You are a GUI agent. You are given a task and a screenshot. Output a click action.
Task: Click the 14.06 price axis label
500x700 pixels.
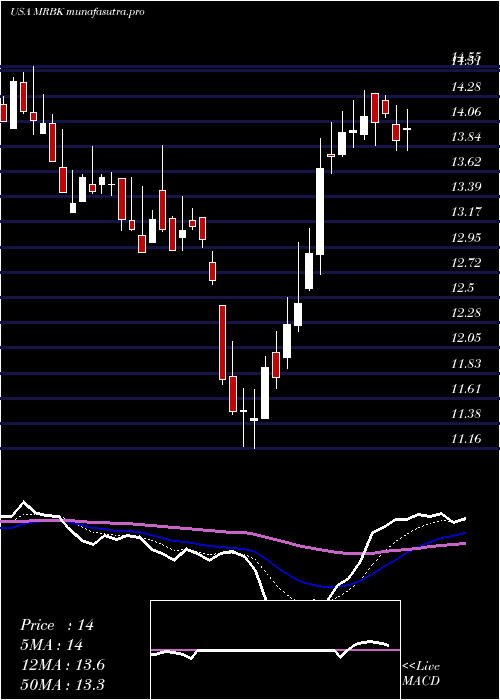pyautogui.click(x=467, y=112)
